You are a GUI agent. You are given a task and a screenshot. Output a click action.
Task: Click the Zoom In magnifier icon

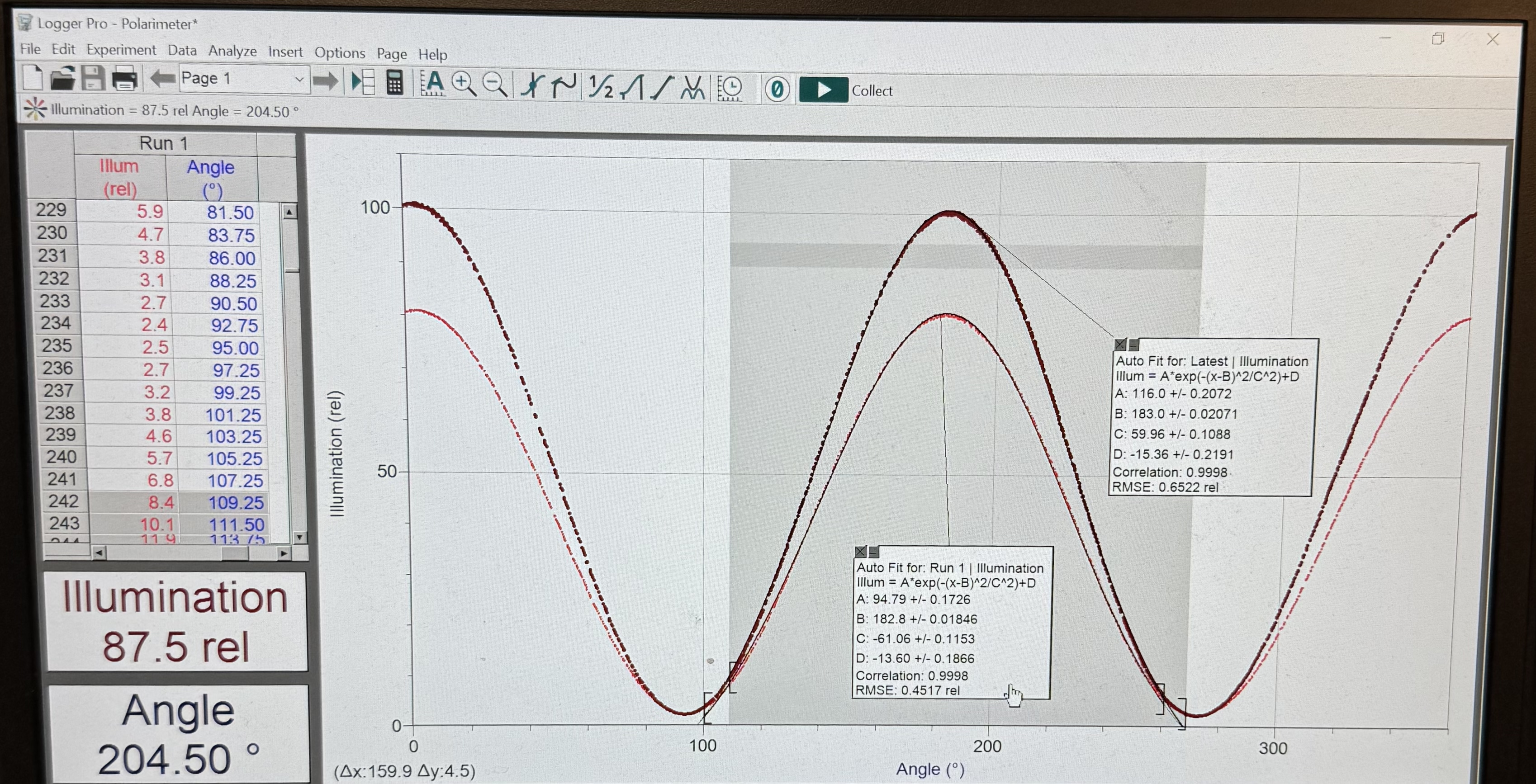coord(463,84)
